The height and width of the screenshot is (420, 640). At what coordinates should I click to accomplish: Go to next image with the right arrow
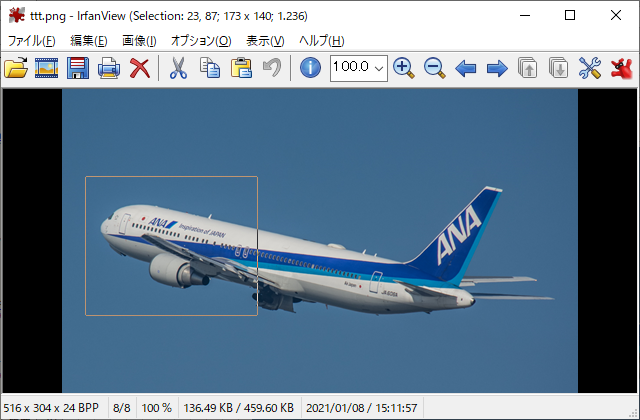(497, 68)
